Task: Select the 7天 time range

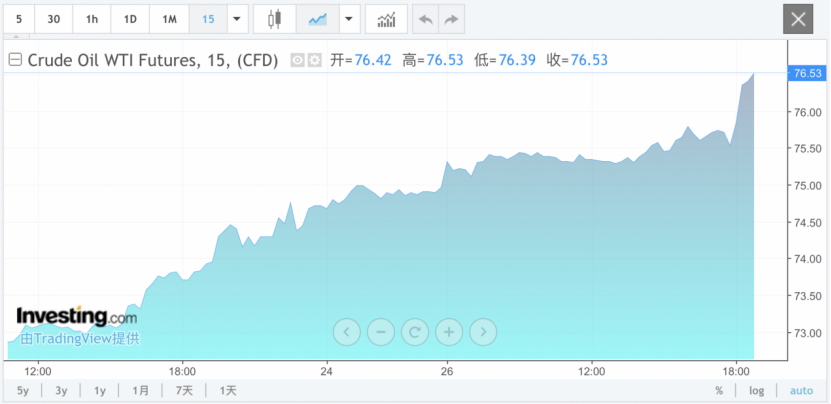Action: 184,391
